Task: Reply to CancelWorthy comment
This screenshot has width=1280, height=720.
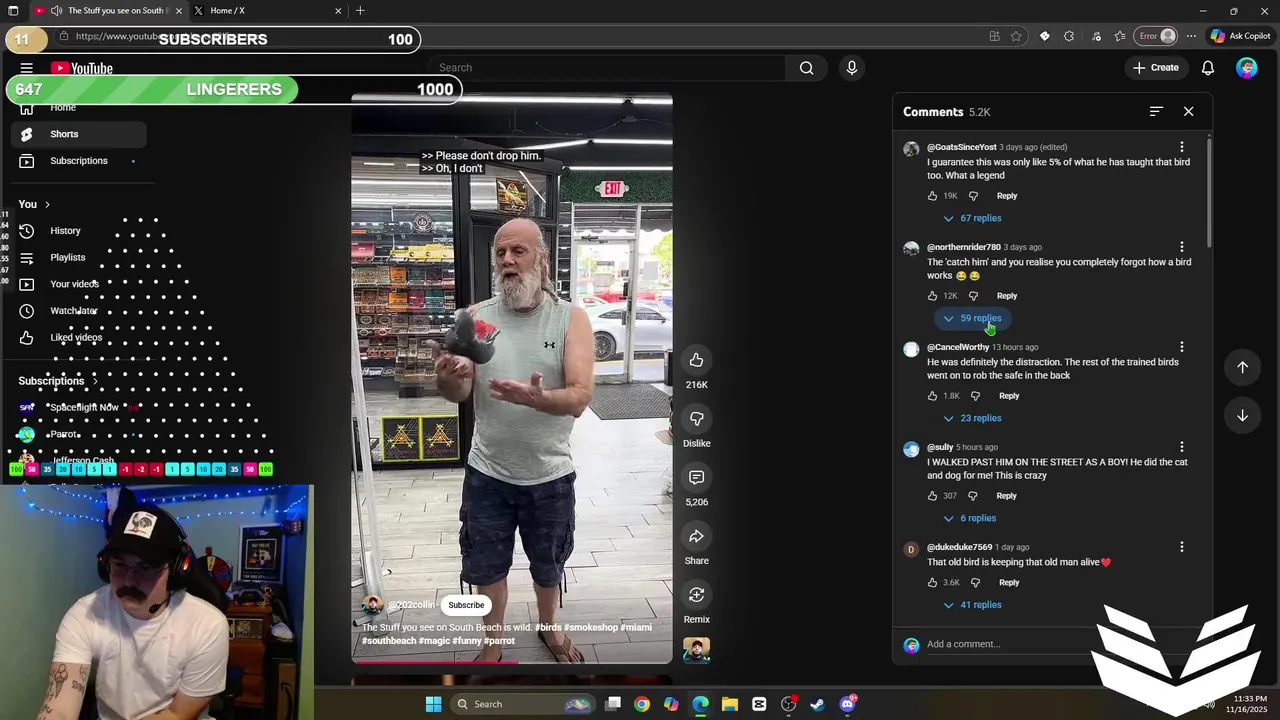Action: coord(1009,396)
